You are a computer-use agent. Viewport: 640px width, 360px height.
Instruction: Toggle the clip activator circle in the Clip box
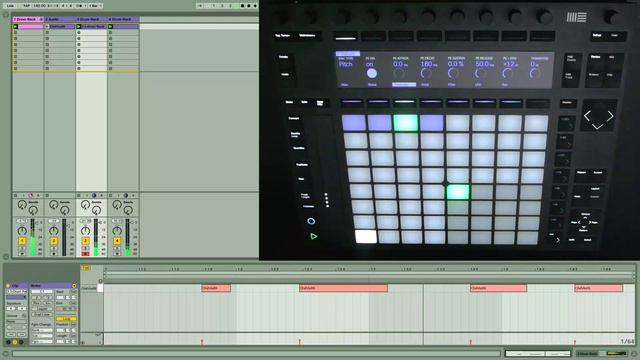(7, 286)
